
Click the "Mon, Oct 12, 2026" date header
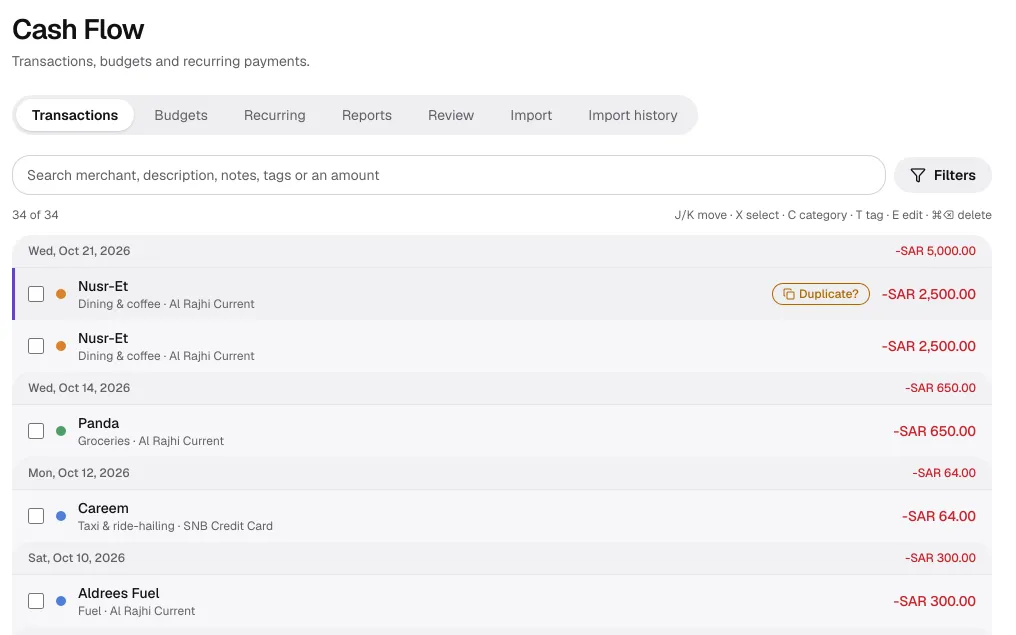[x=78, y=472]
